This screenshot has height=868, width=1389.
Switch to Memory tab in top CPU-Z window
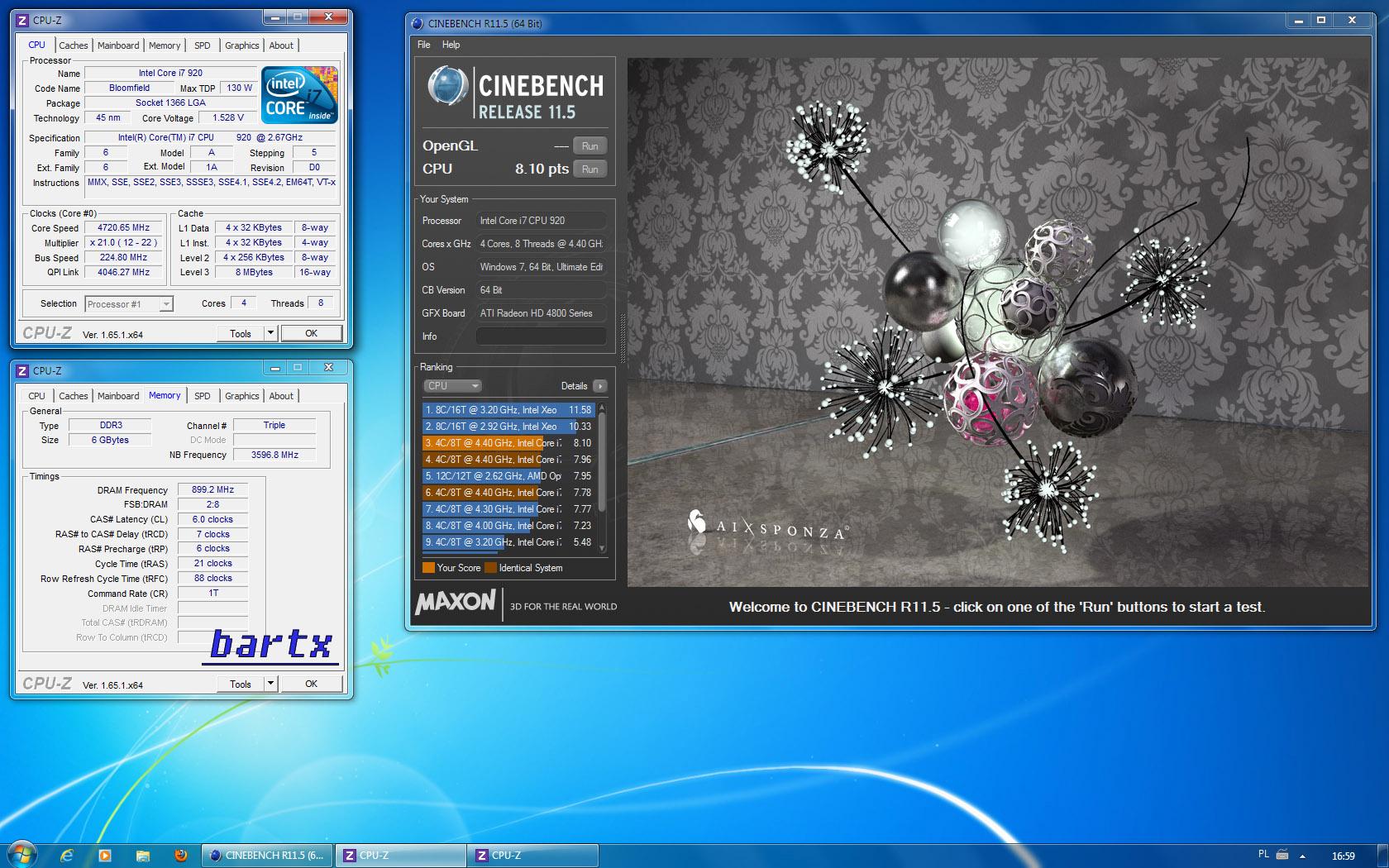[165, 45]
